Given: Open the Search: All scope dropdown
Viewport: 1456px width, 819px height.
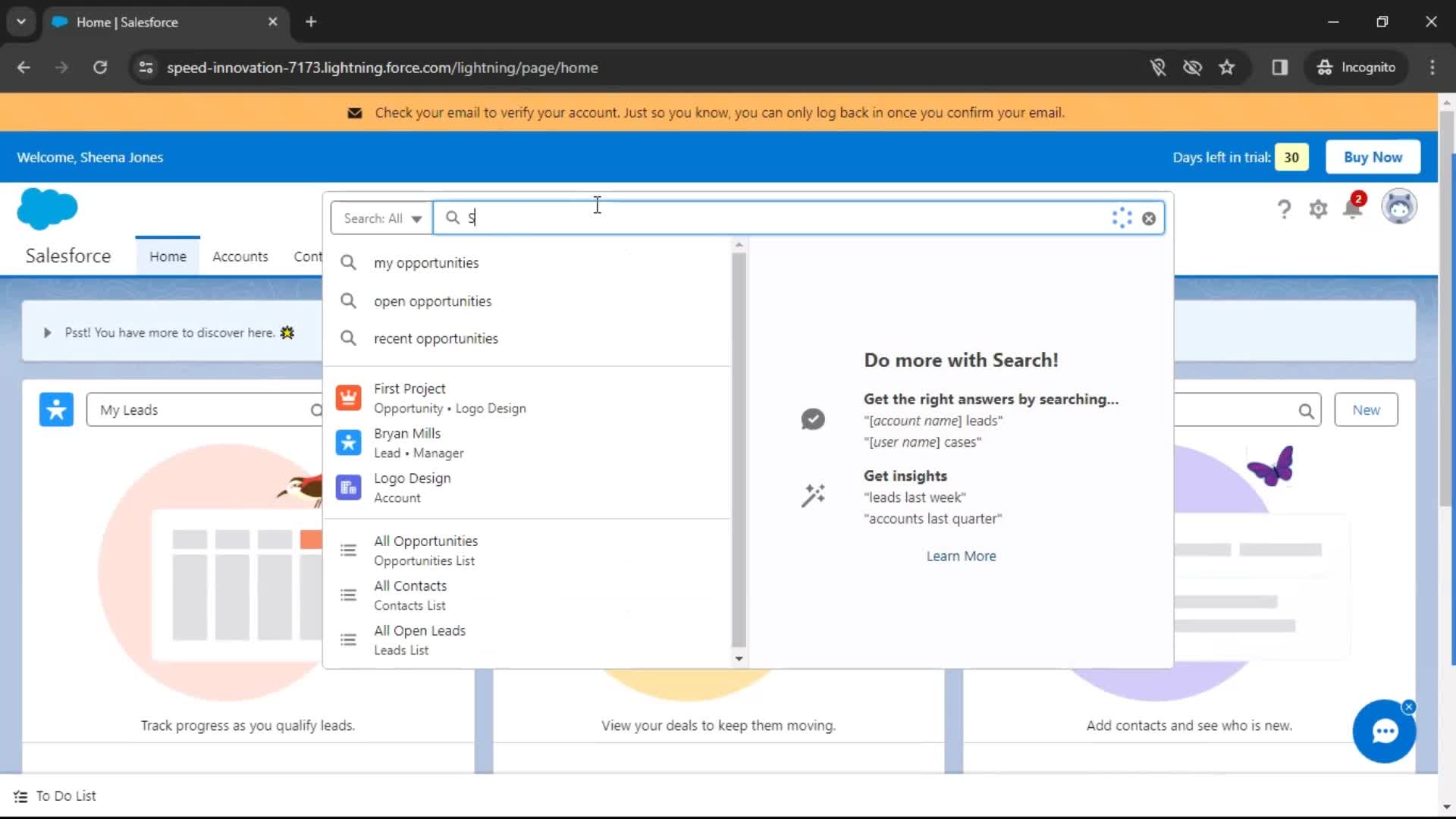Looking at the screenshot, I should (x=381, y=218).
